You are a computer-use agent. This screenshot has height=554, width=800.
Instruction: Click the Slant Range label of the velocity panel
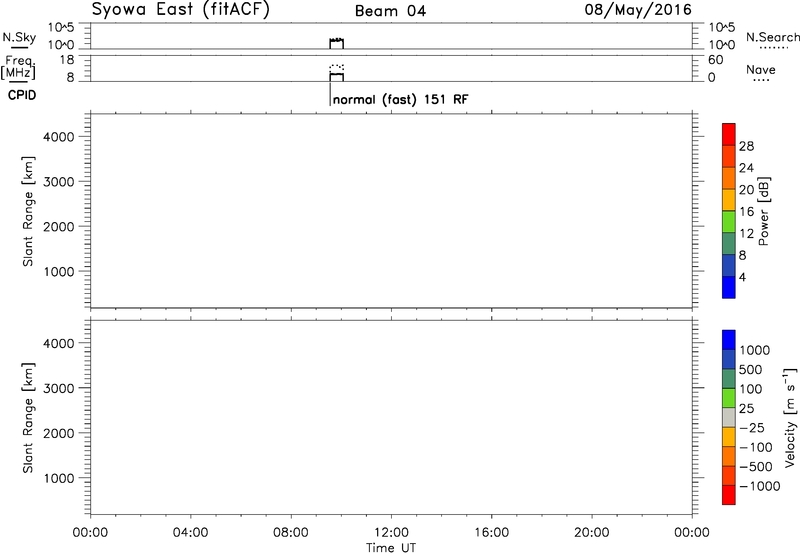[x=28, y=418]
